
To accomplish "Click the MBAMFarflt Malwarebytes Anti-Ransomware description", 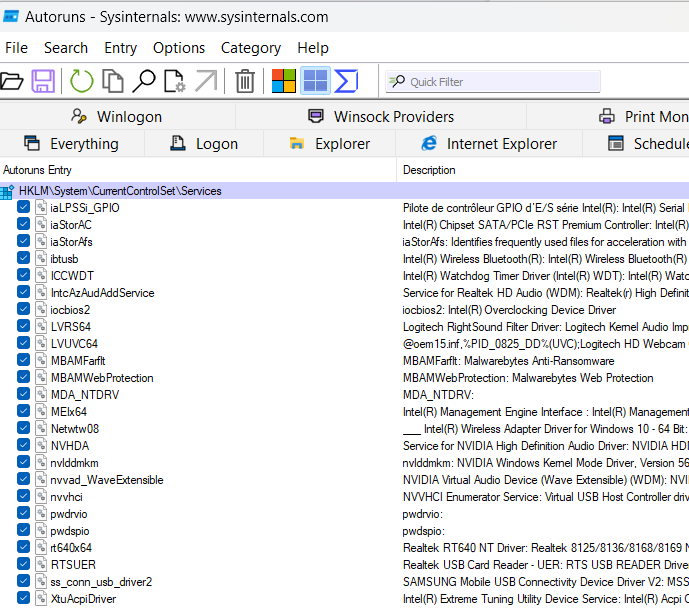I will (508, 361).
